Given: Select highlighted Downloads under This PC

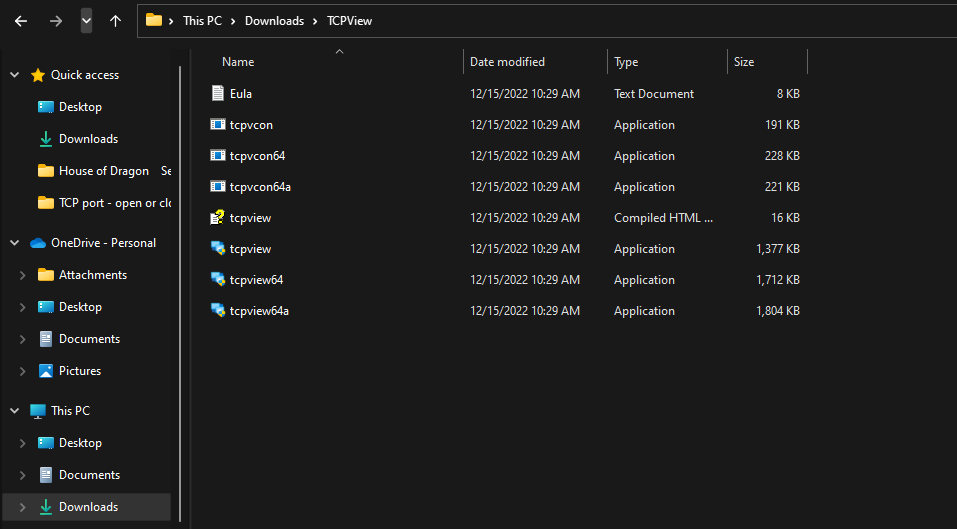Looking at the screenshot, I should click(87, 507).
